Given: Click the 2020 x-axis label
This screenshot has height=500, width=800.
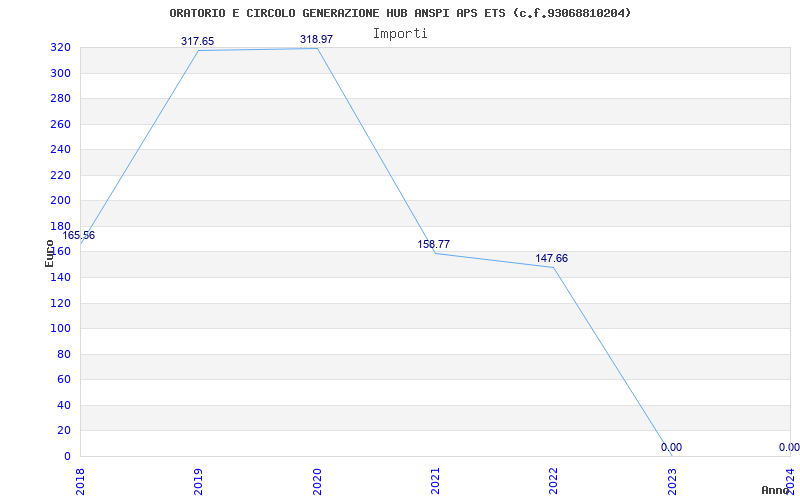Looking at the screenshot, I should [x=317, y=480].
